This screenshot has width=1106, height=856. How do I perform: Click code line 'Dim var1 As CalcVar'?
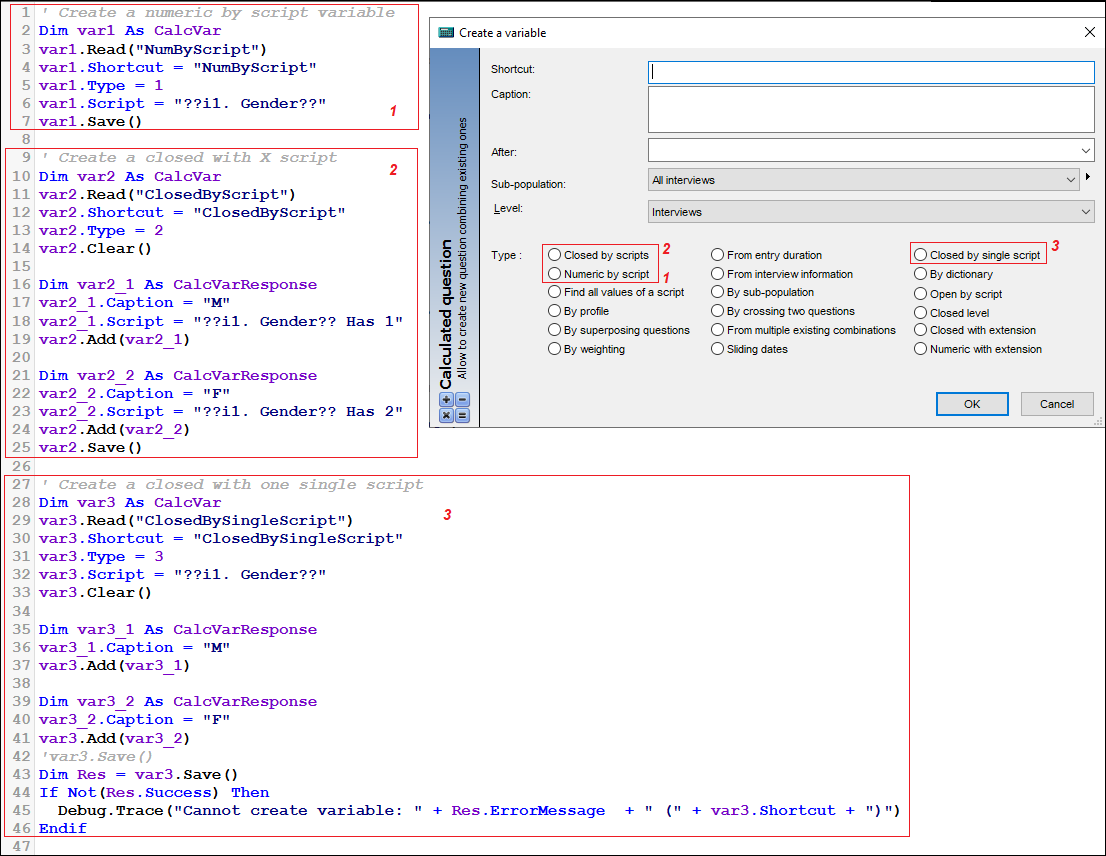[130, 30]
